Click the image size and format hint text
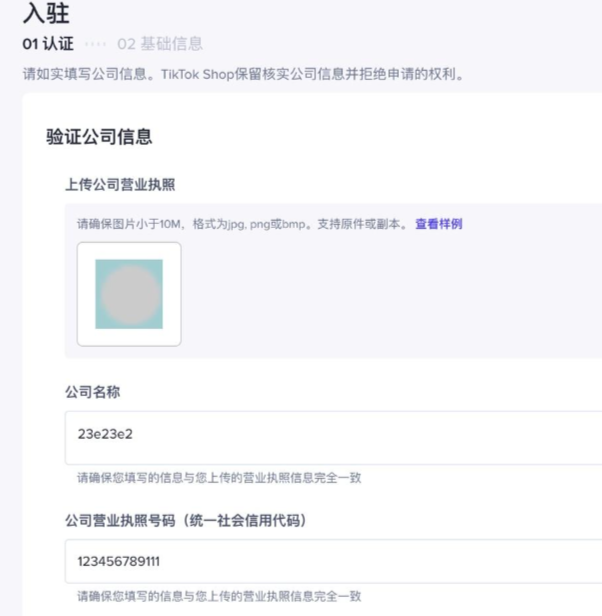602x616 pixels. (x=240, y=224)
